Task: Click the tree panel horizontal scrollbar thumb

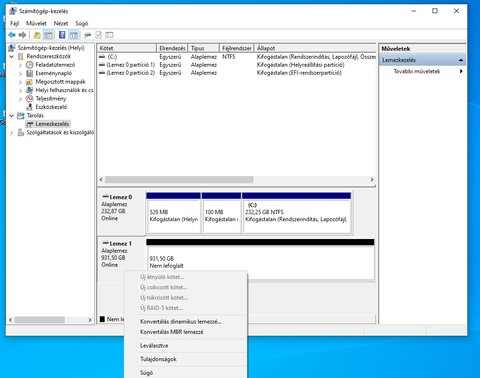Action: (40, 320)
